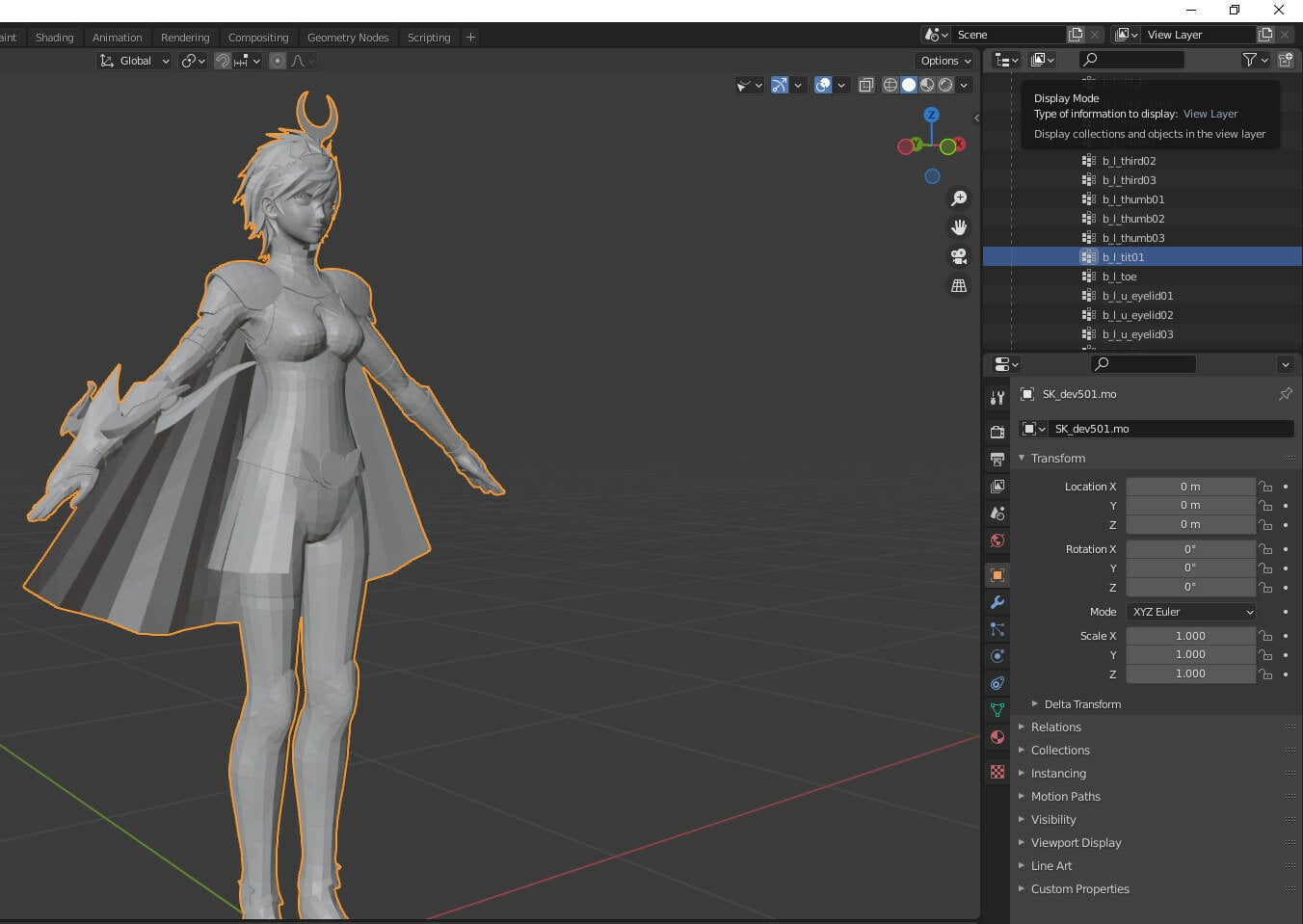Open the Physics properties tab
The image size is (1303, 924).
tap(997, 656)
